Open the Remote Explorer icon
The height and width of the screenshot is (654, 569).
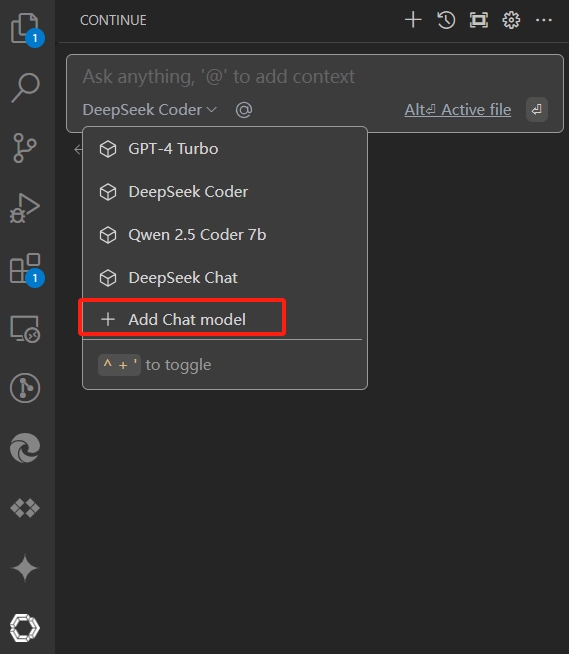(x=25, y=329)
